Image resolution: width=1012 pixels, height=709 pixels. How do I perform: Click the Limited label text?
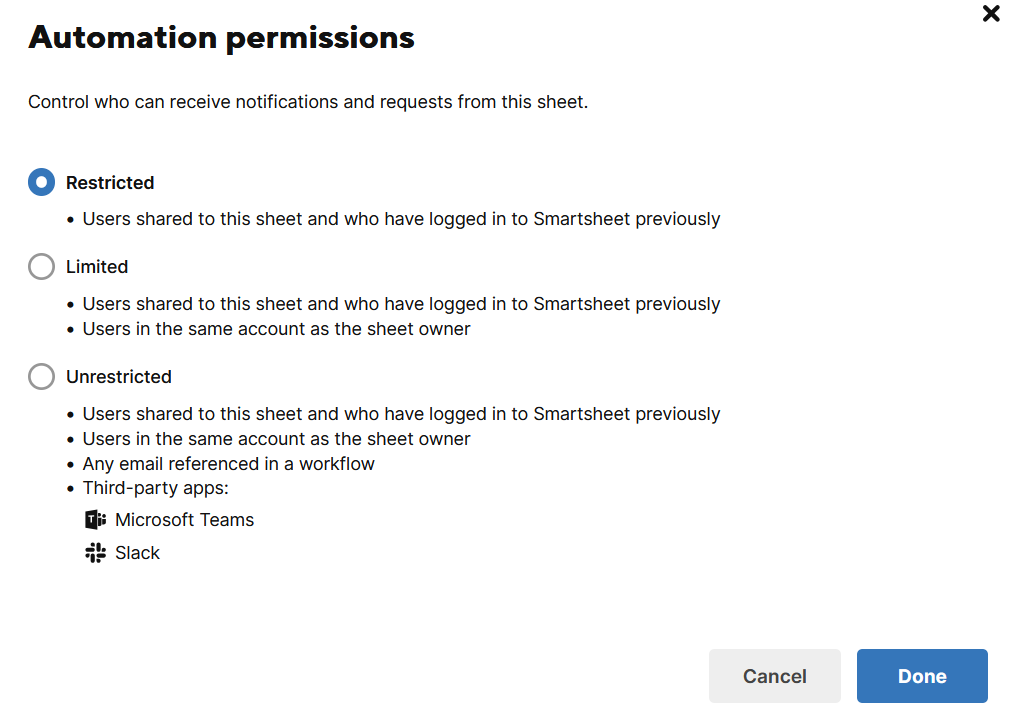coord(97,266)
